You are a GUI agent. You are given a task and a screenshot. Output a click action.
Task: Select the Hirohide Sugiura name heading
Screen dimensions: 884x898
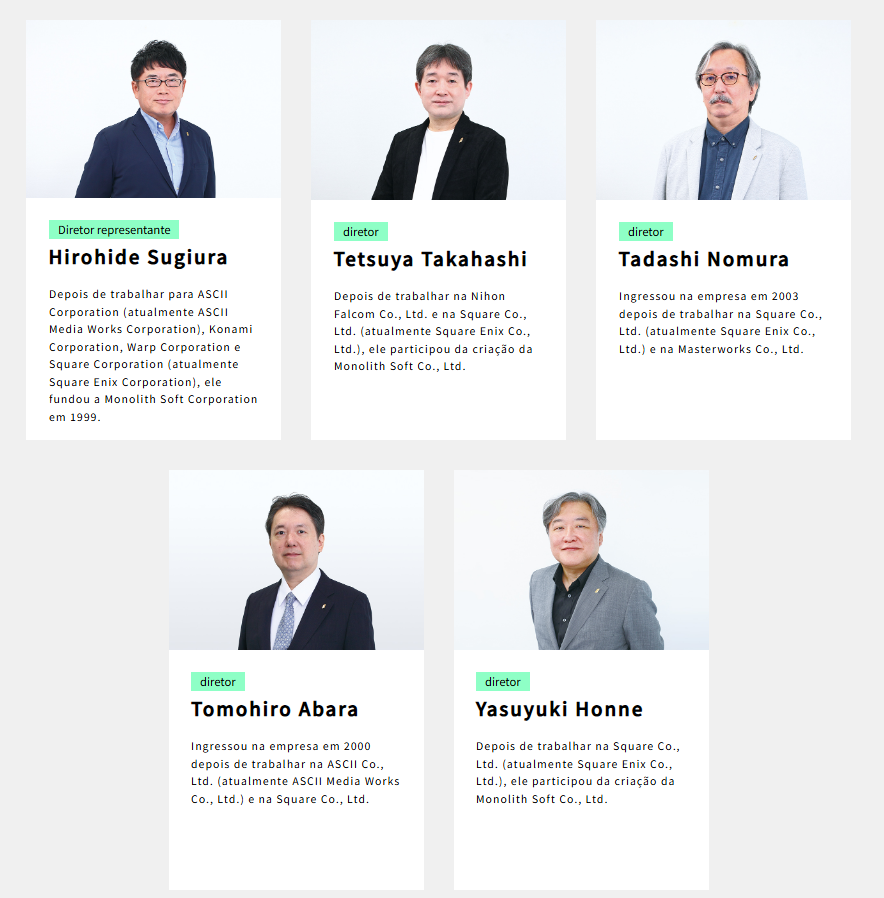(x=138, y=258)
